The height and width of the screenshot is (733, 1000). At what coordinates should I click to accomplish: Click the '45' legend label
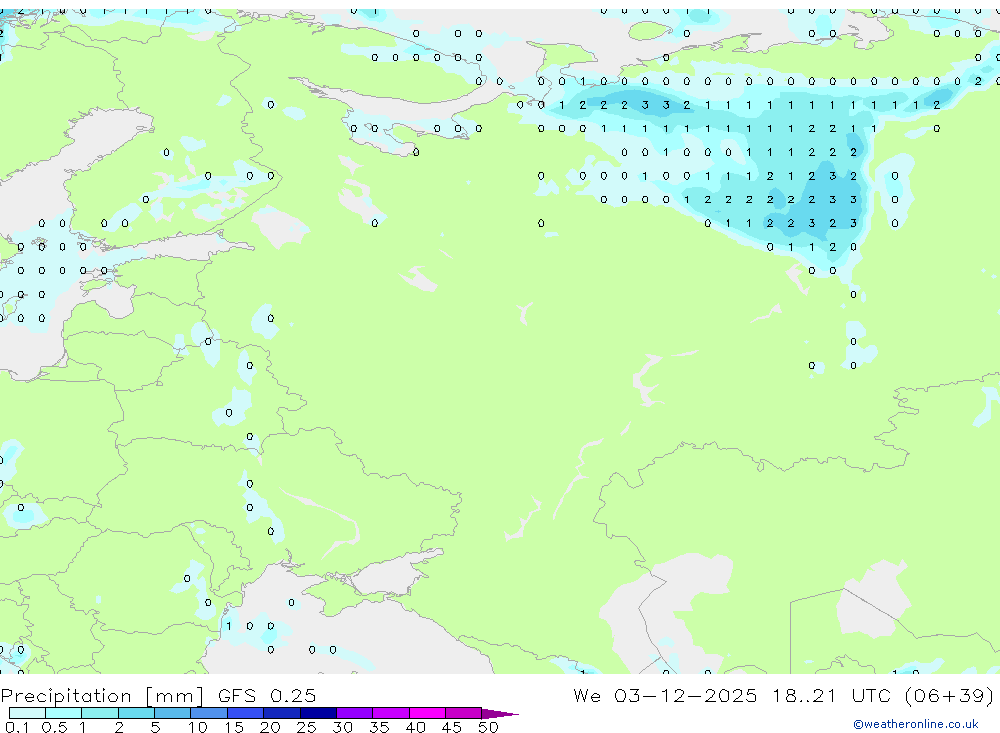452,727
